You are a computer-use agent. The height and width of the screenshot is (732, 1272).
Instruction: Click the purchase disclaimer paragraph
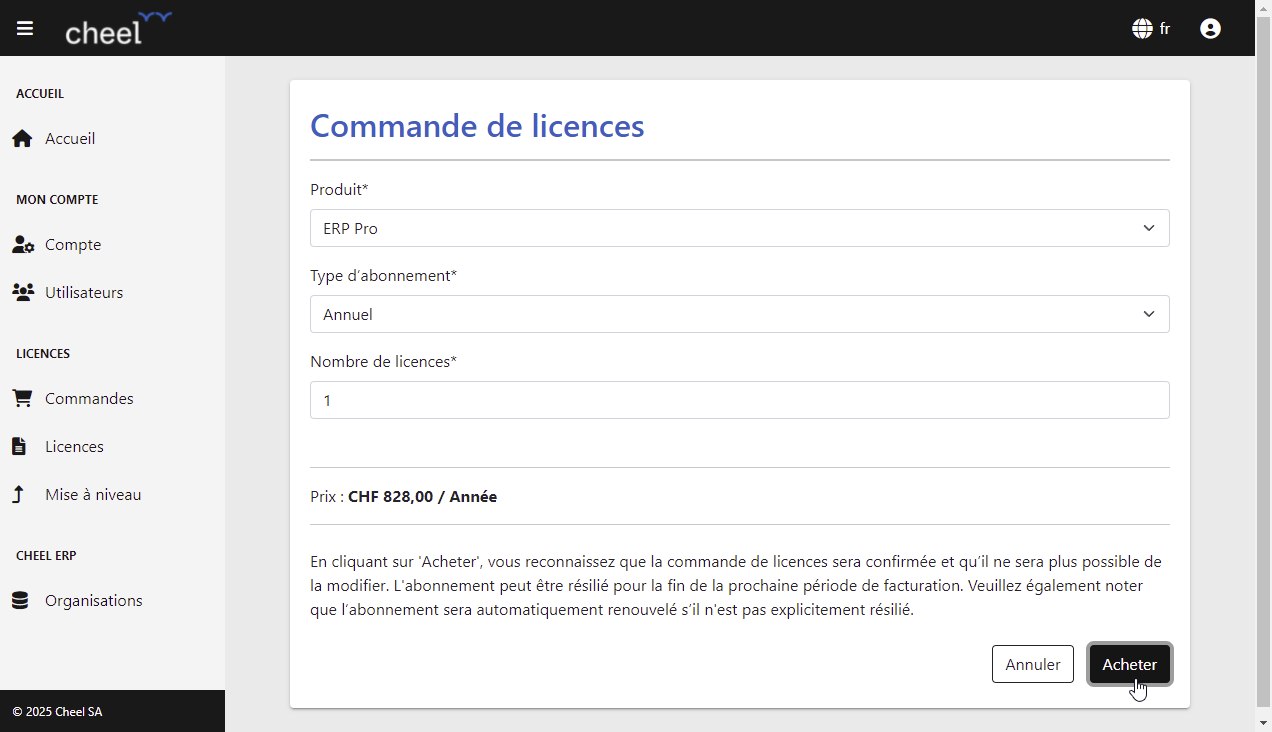(x=736, y=585)
